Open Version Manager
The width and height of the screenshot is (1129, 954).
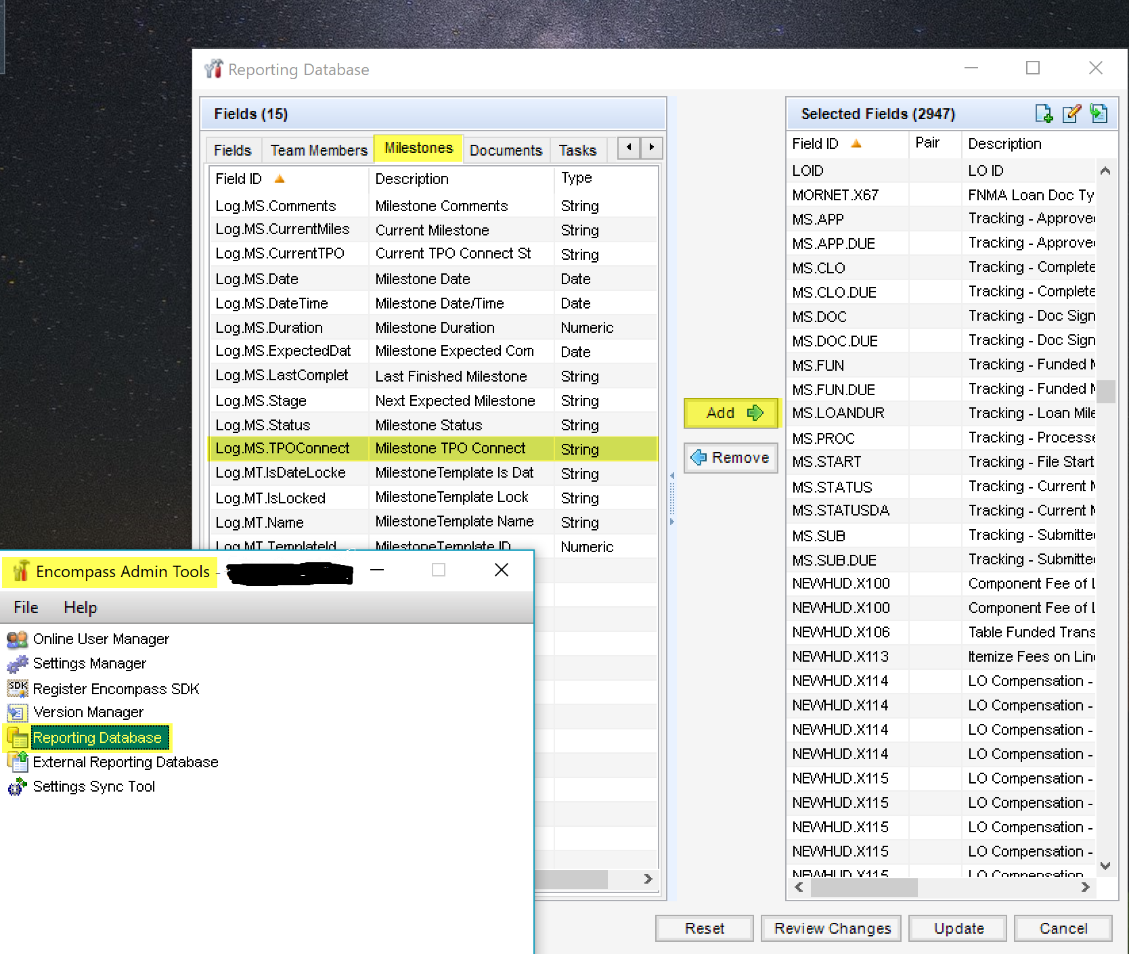pos(88,712)
